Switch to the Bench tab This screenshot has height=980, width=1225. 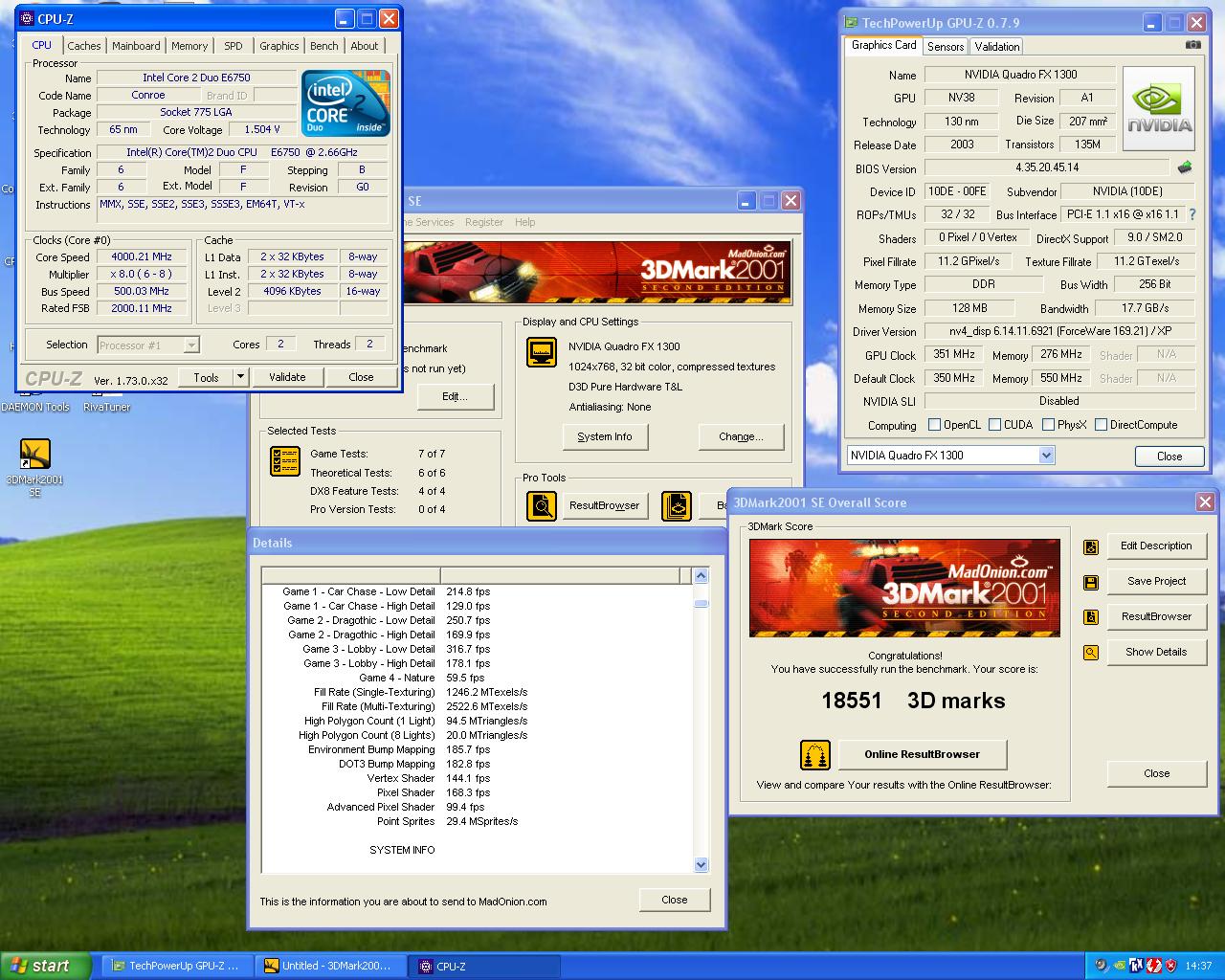pos(323,46)
